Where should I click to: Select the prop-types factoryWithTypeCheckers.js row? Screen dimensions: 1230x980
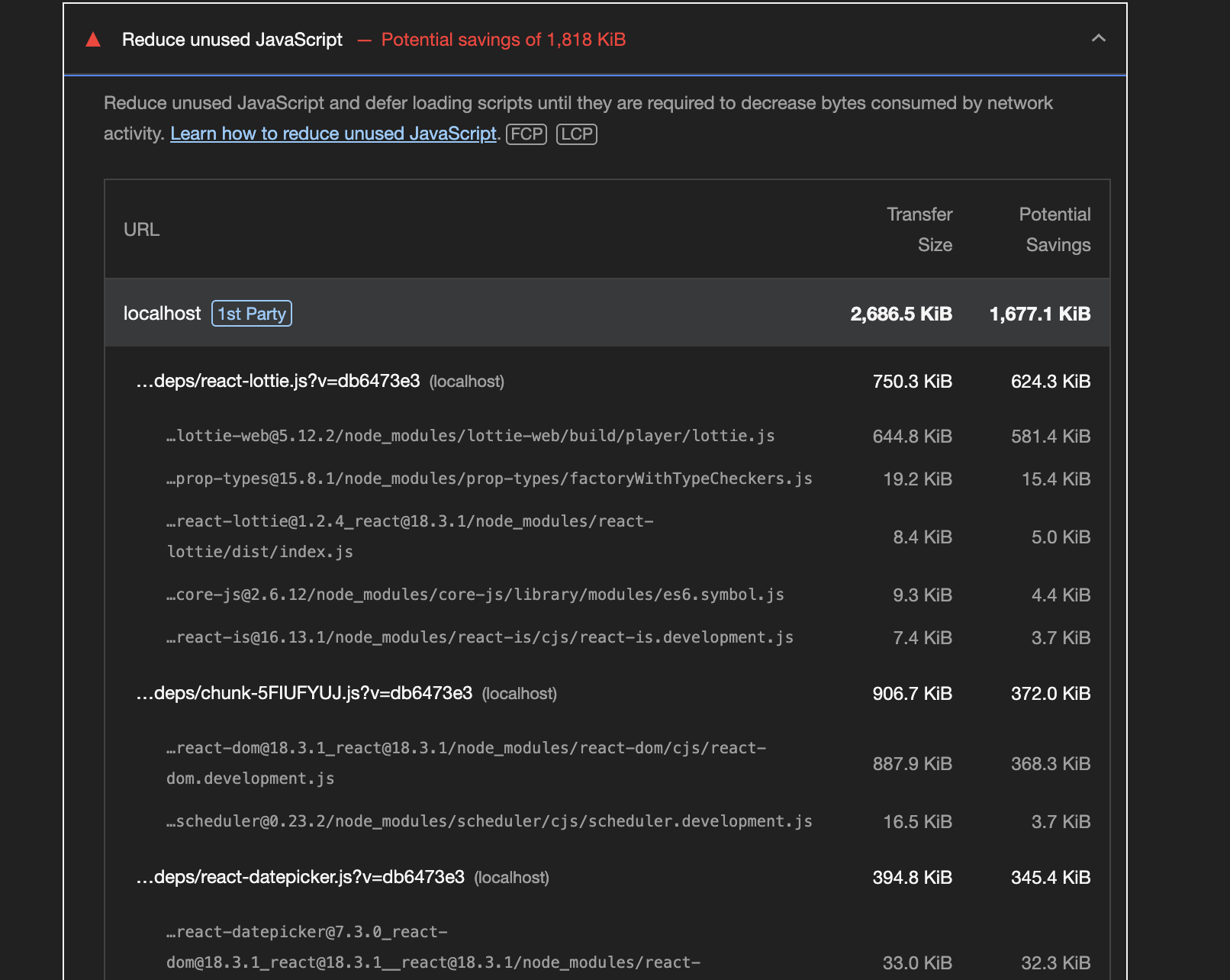(489, 479)
